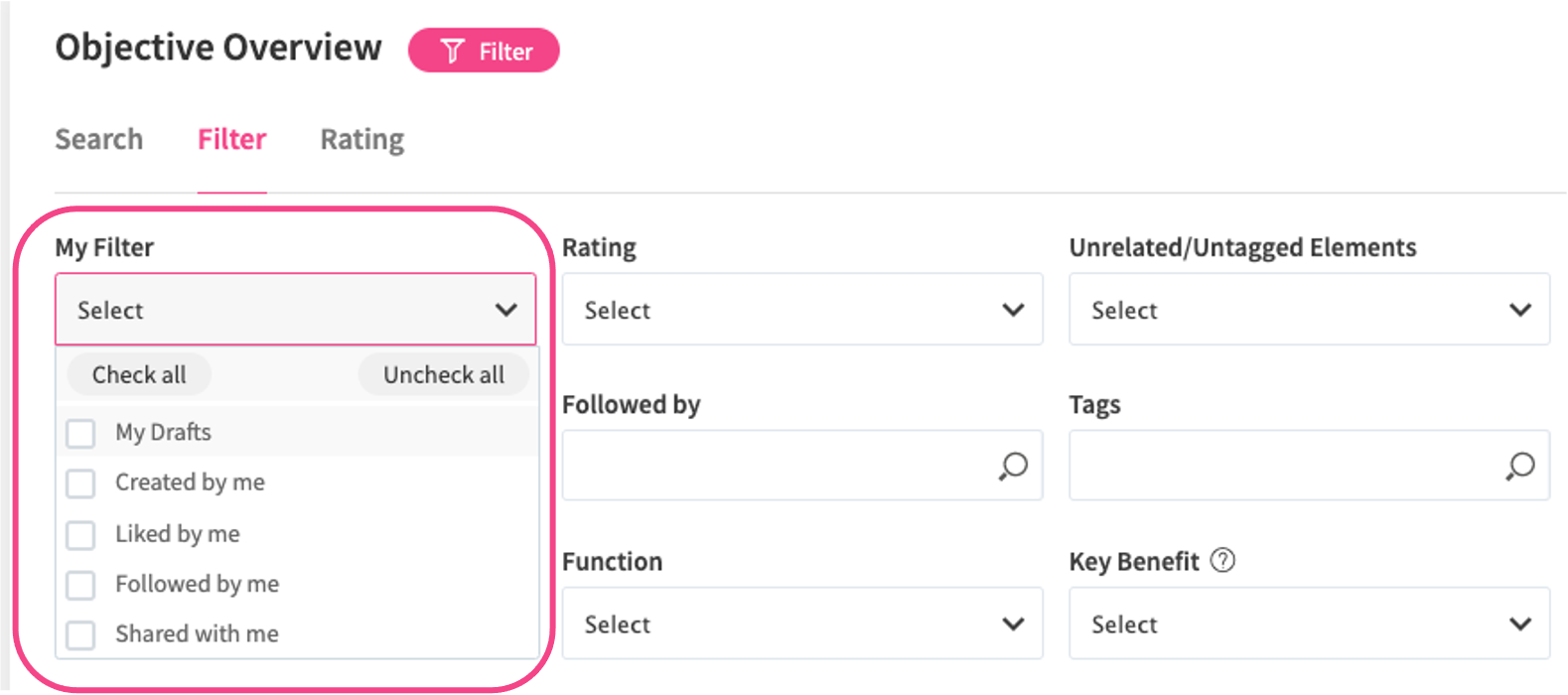Switch to the Search tab
Viewport: 1568px width, 695px height.
[x=99, y=139]
